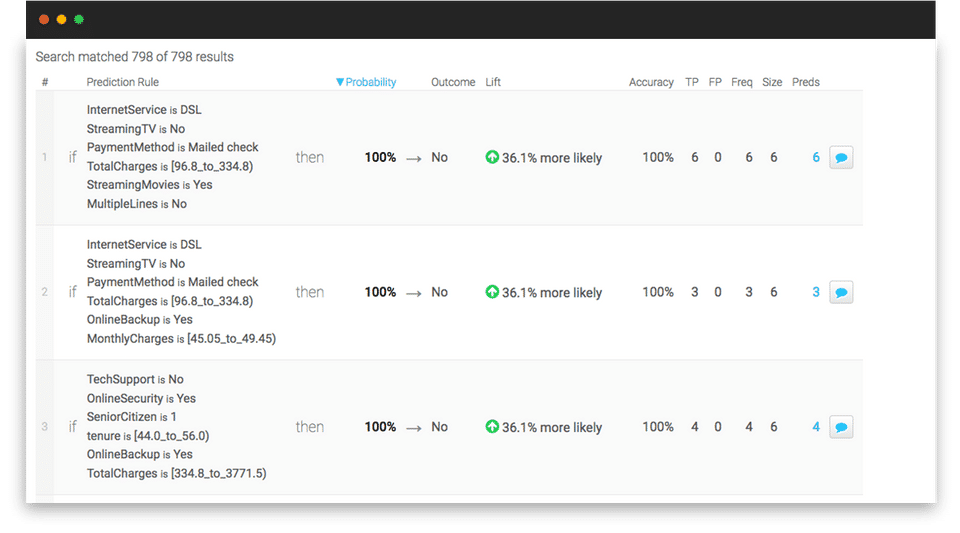Open comment bubble for rule 1
This screenshot has width=960, height=533.
[841, 158]
